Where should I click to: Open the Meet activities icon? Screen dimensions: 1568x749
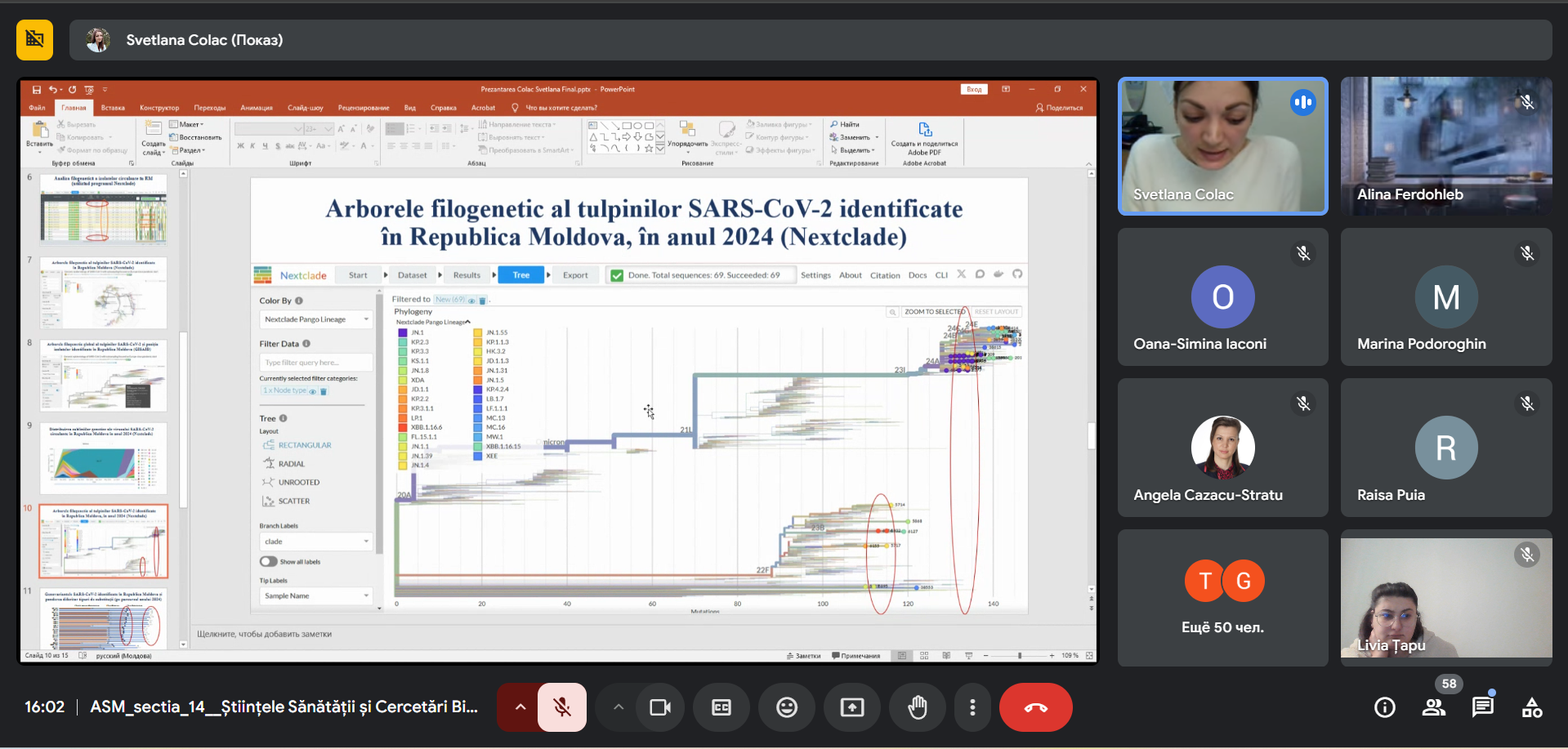click(x=1532, y=707)
